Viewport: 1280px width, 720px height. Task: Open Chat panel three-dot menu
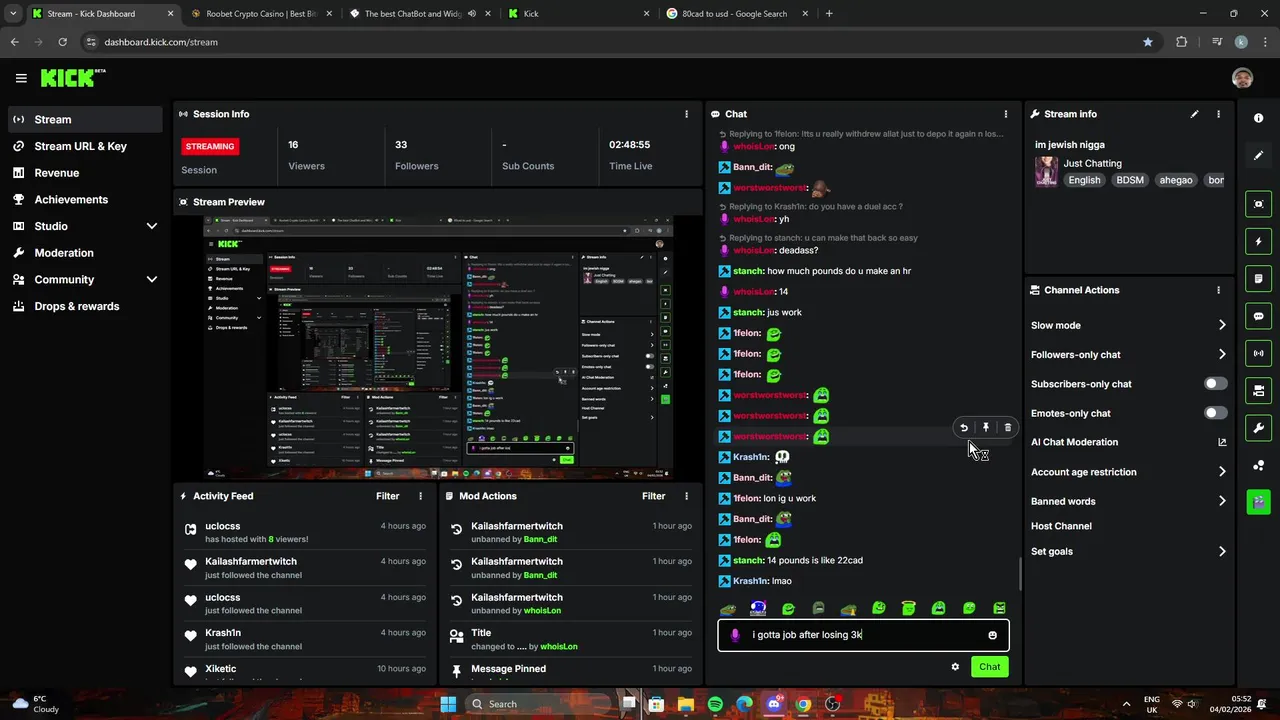[1006, 114]
